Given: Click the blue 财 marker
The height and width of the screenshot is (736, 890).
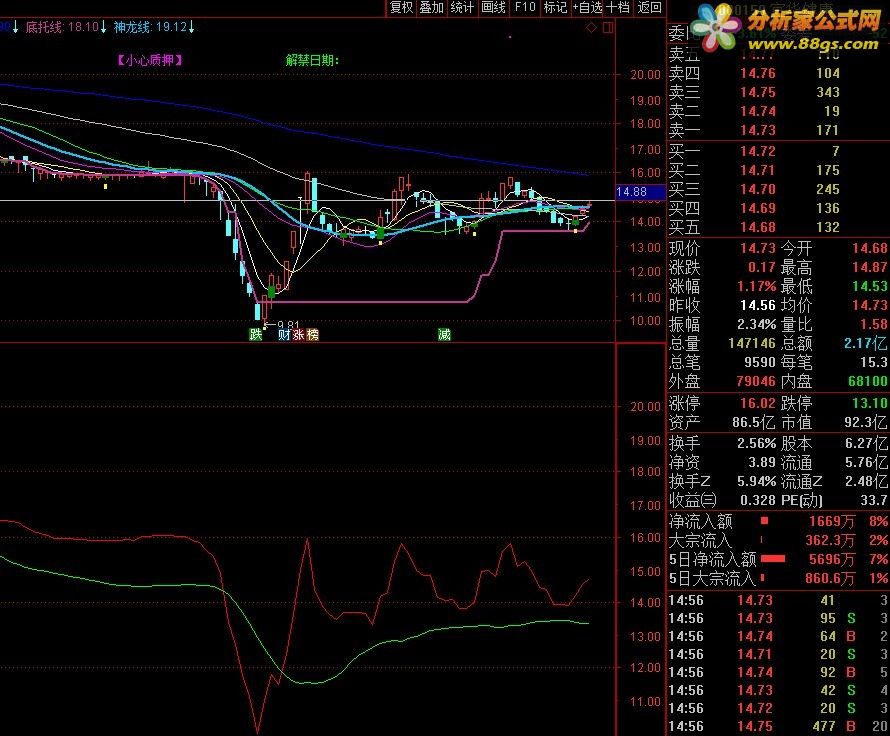Looking at the screenshot, I should coord(284,334).
